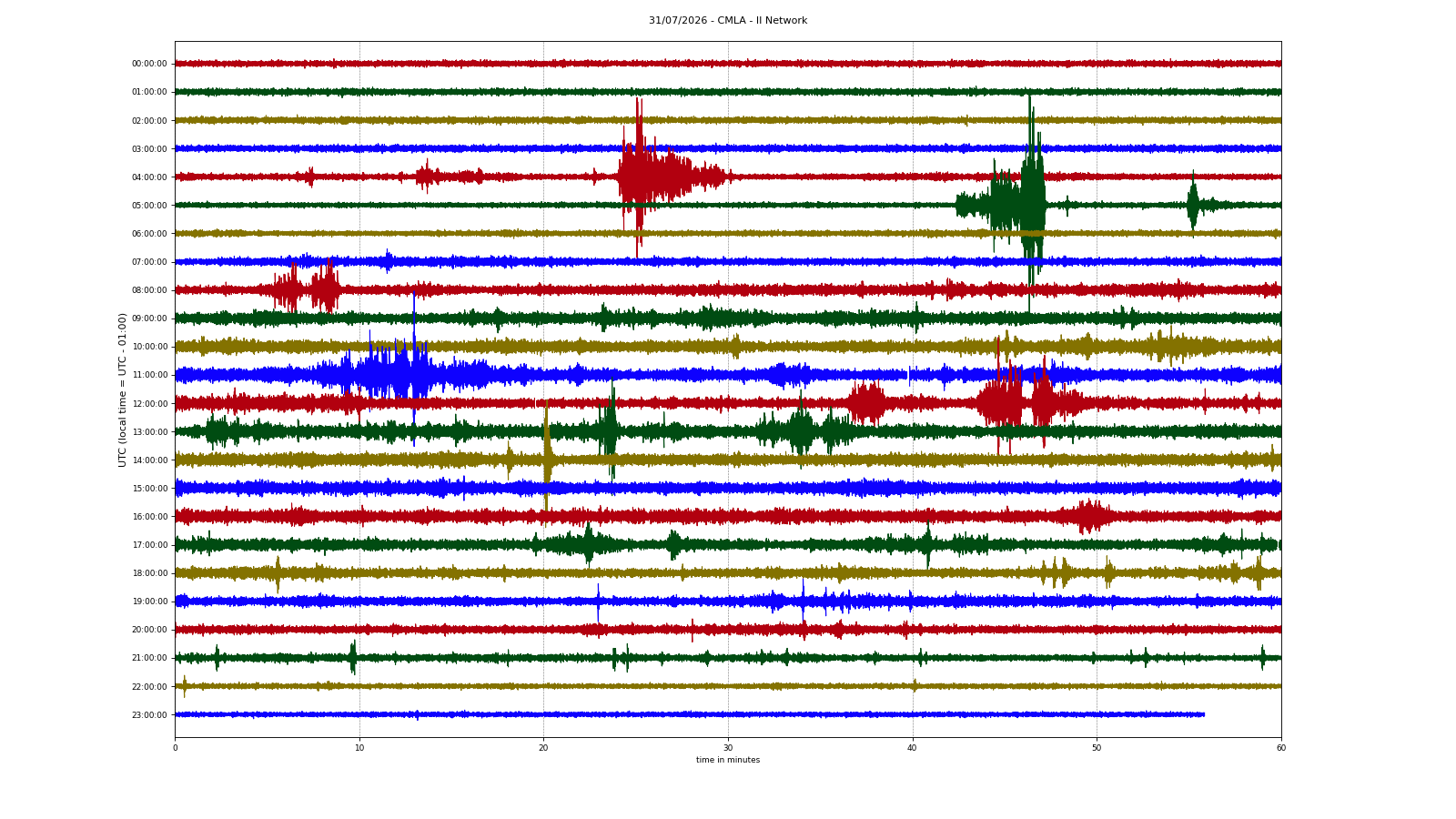Viewport: 1456px width, 819px height.
Task: Click the x-axis tick label "10"
Action: (359, 748)
